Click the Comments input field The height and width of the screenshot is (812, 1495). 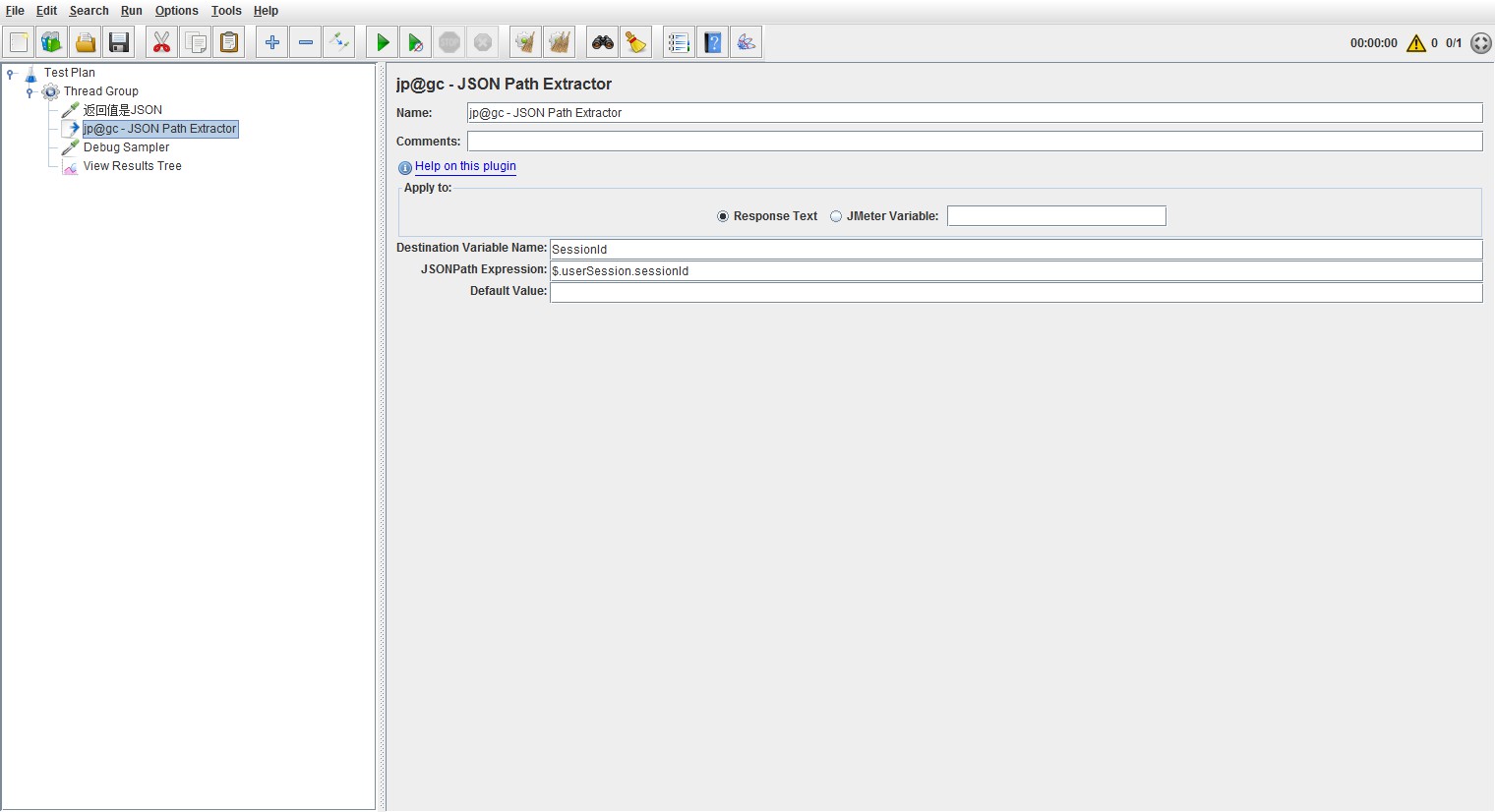(x=975, y=142)
